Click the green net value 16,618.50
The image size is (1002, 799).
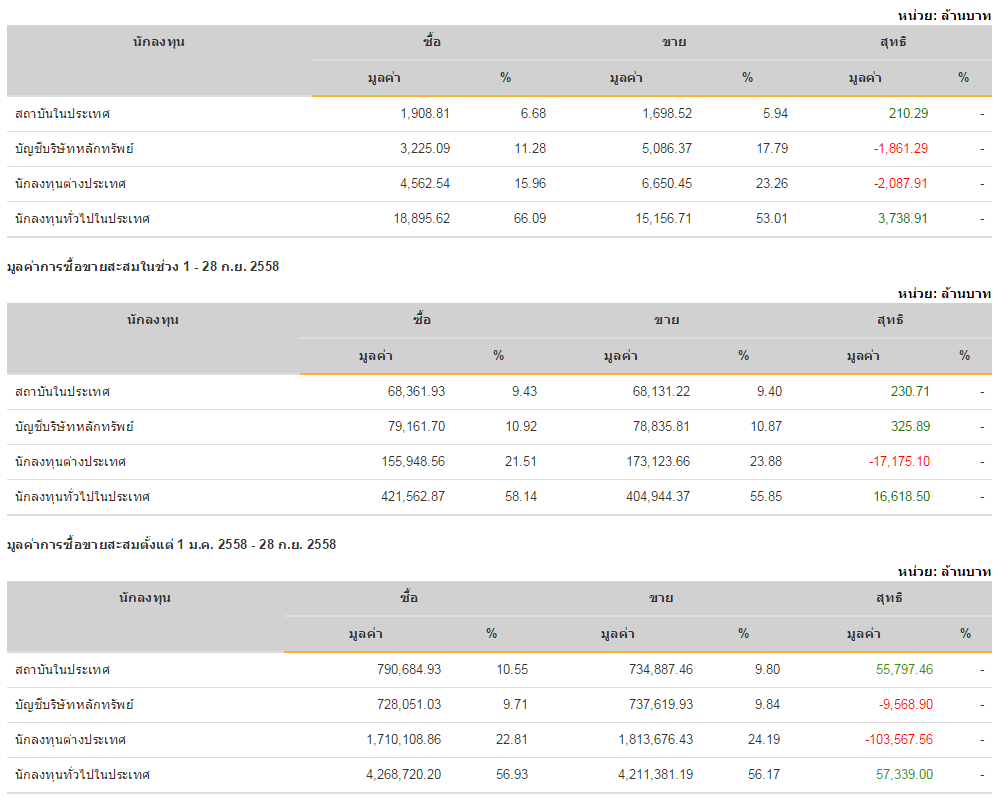(x=902, y=497)
